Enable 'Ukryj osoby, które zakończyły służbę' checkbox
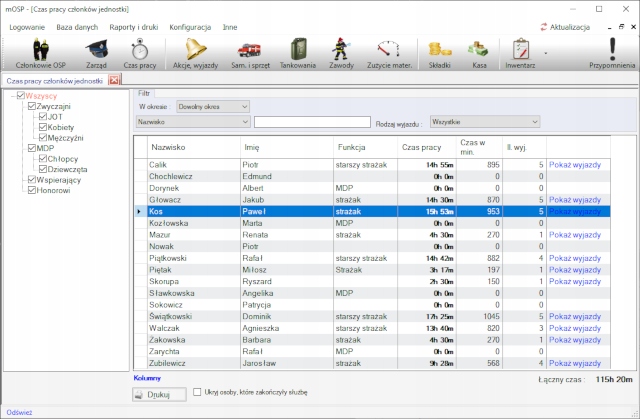640x419 pixels. point(198,393)
